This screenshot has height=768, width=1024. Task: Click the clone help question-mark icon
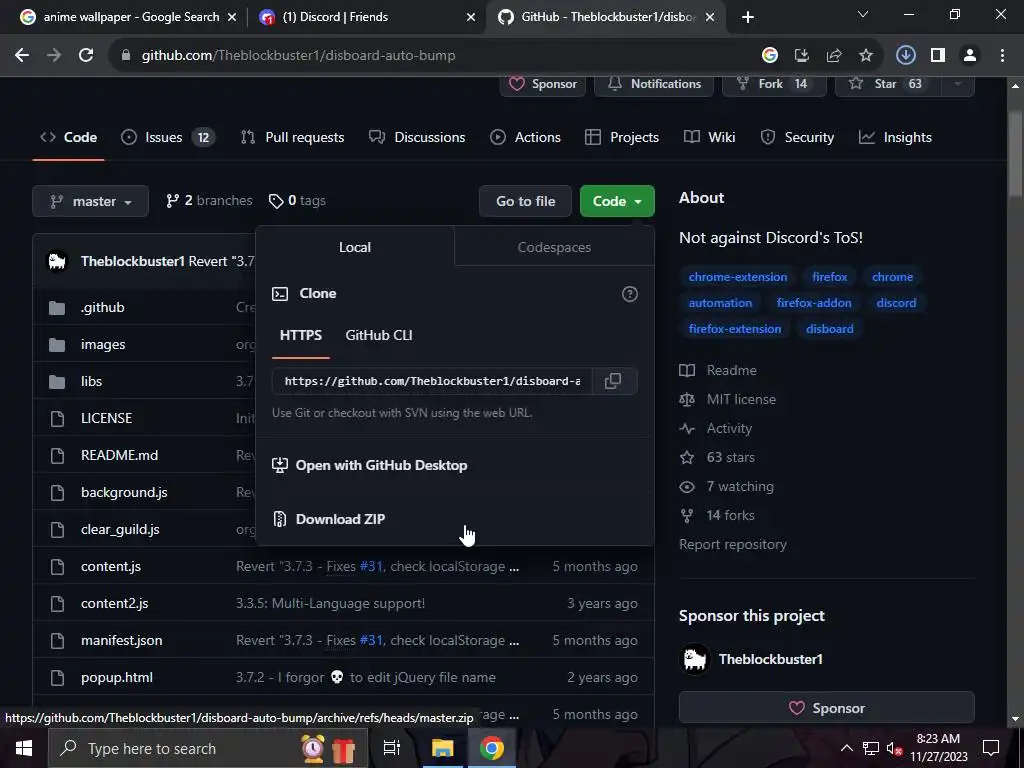click(x=630, y=294)
